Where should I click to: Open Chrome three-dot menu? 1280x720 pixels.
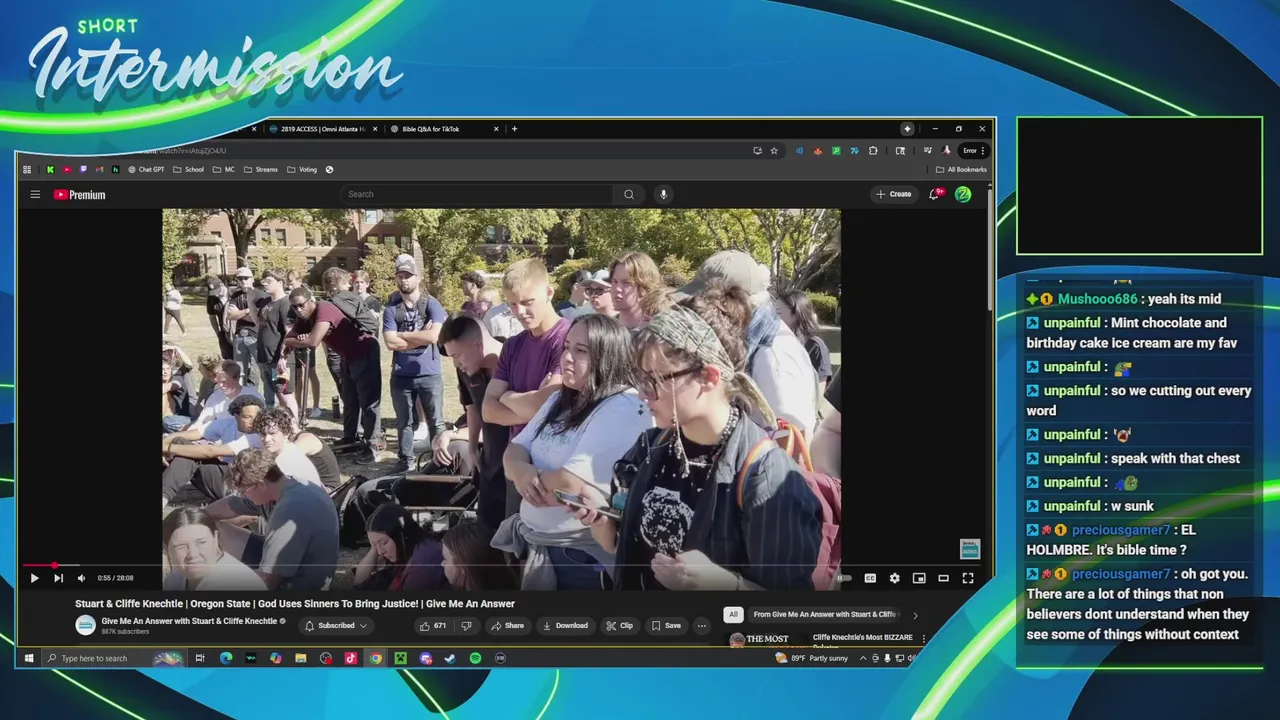[984, 151]
